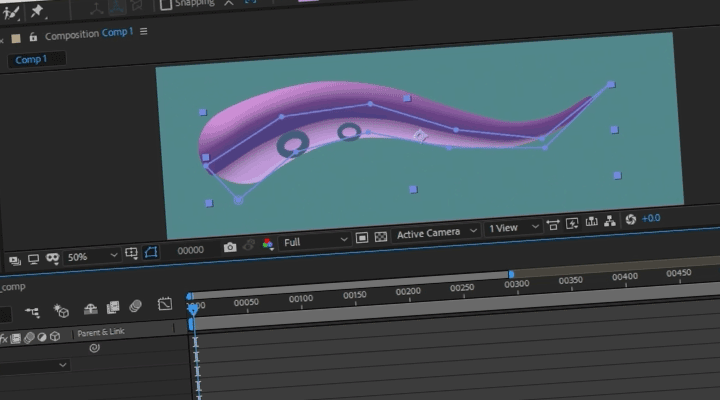720x400 pixels.
Task: Open the Graph Editor icon
Action: coord(165,304)
